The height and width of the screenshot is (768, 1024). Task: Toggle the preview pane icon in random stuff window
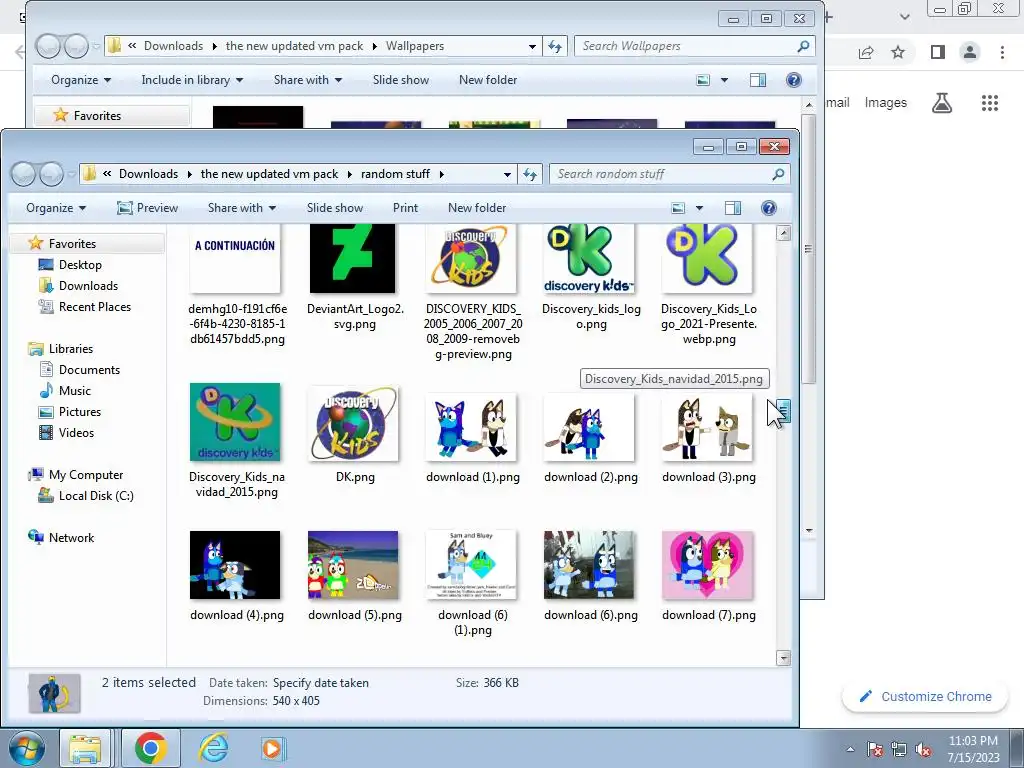coord(733,208)
